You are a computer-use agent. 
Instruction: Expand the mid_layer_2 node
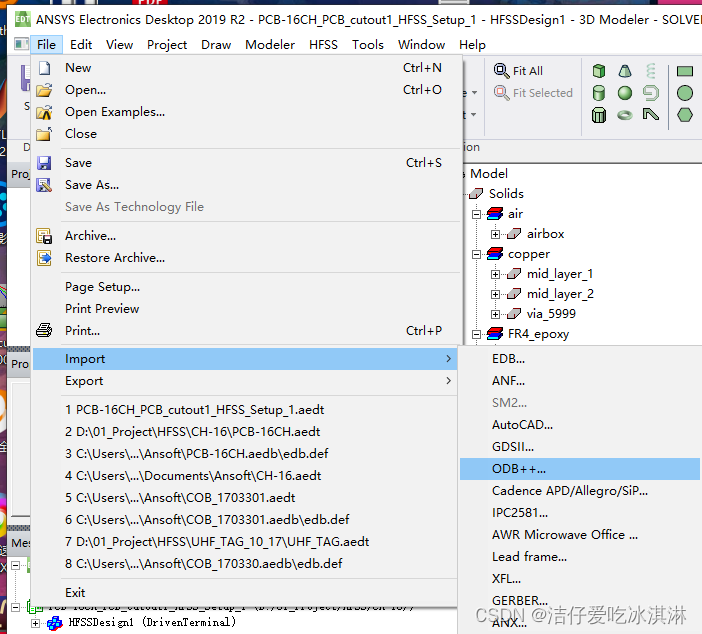click(x=495, y=294)
